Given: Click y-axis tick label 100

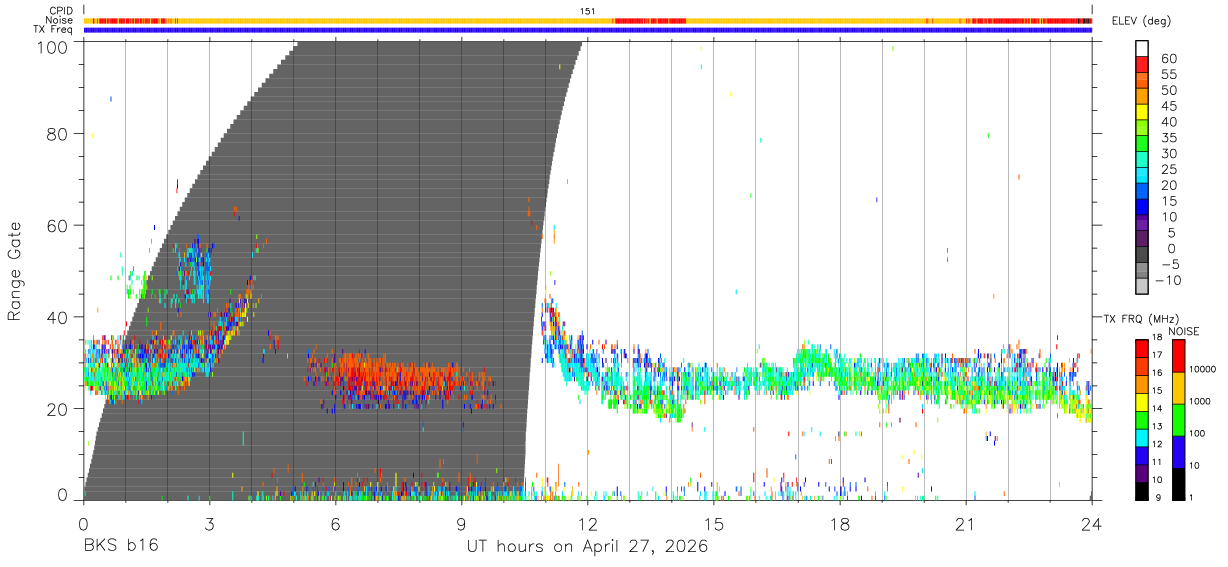Looking at the screenshot, I should [x=53, y=46].
